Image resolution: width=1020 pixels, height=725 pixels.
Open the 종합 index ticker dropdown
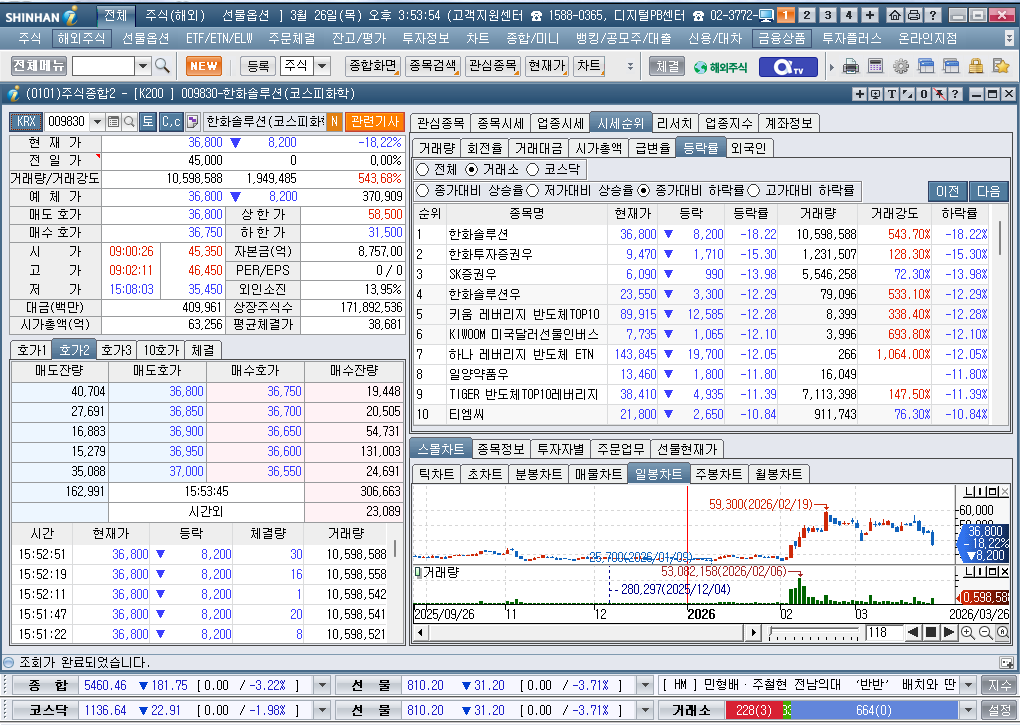point(322,685)
